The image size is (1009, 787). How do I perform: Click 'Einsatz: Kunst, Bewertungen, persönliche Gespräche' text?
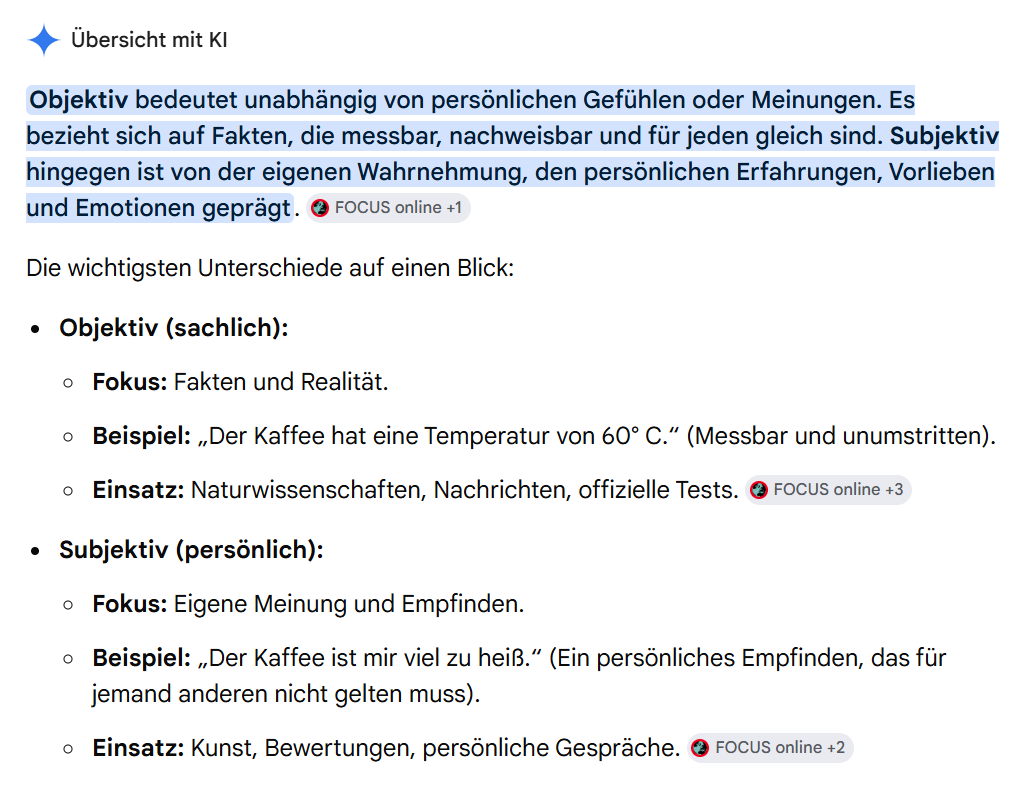[x=386, y=748]
